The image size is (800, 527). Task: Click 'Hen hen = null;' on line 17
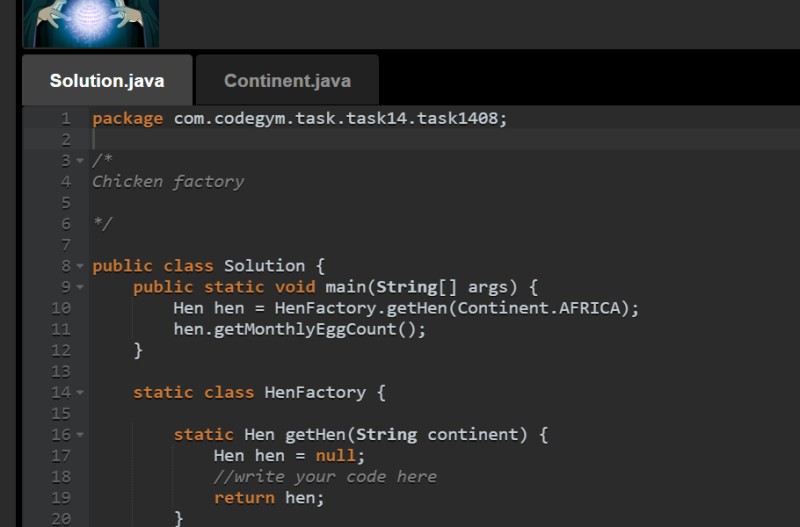(289, 456)
